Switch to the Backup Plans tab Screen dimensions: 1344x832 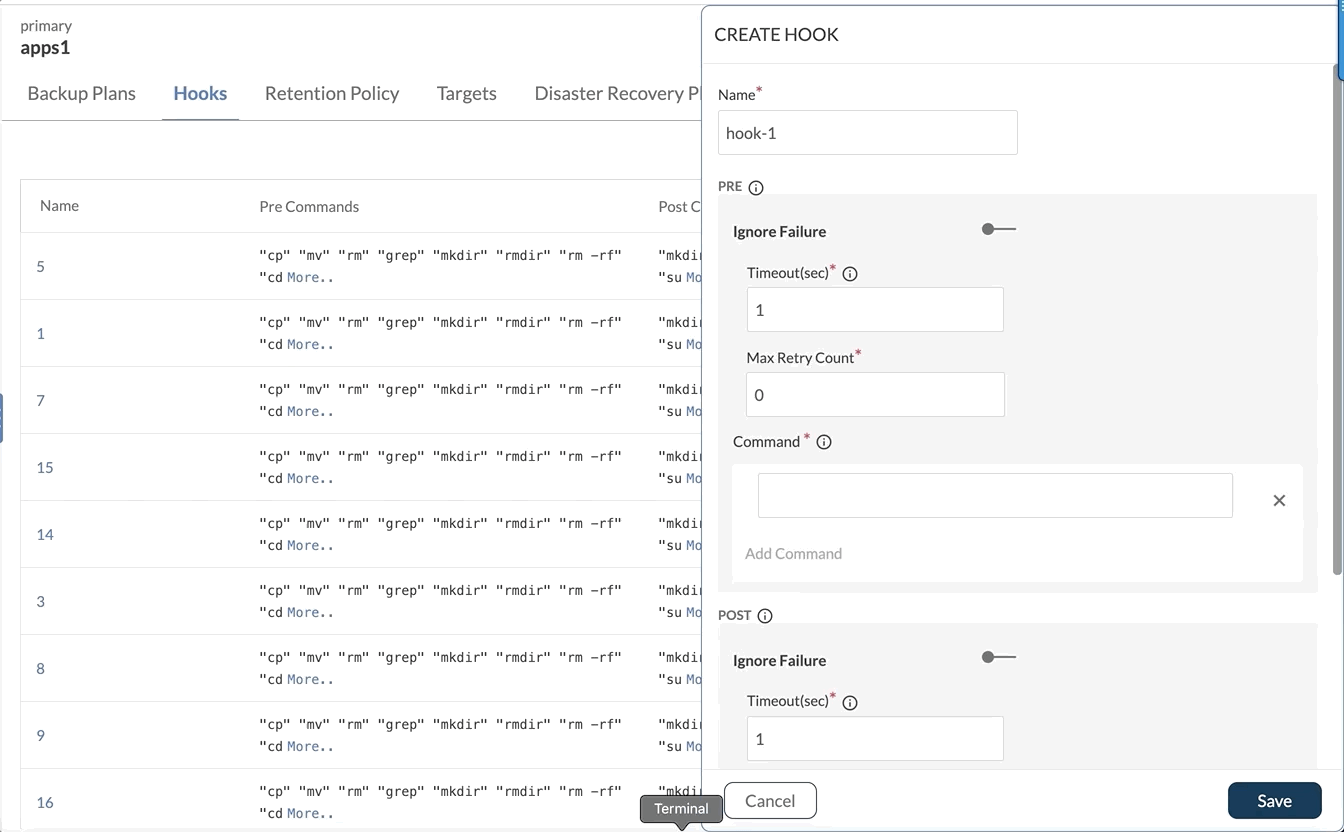(82, 93)
